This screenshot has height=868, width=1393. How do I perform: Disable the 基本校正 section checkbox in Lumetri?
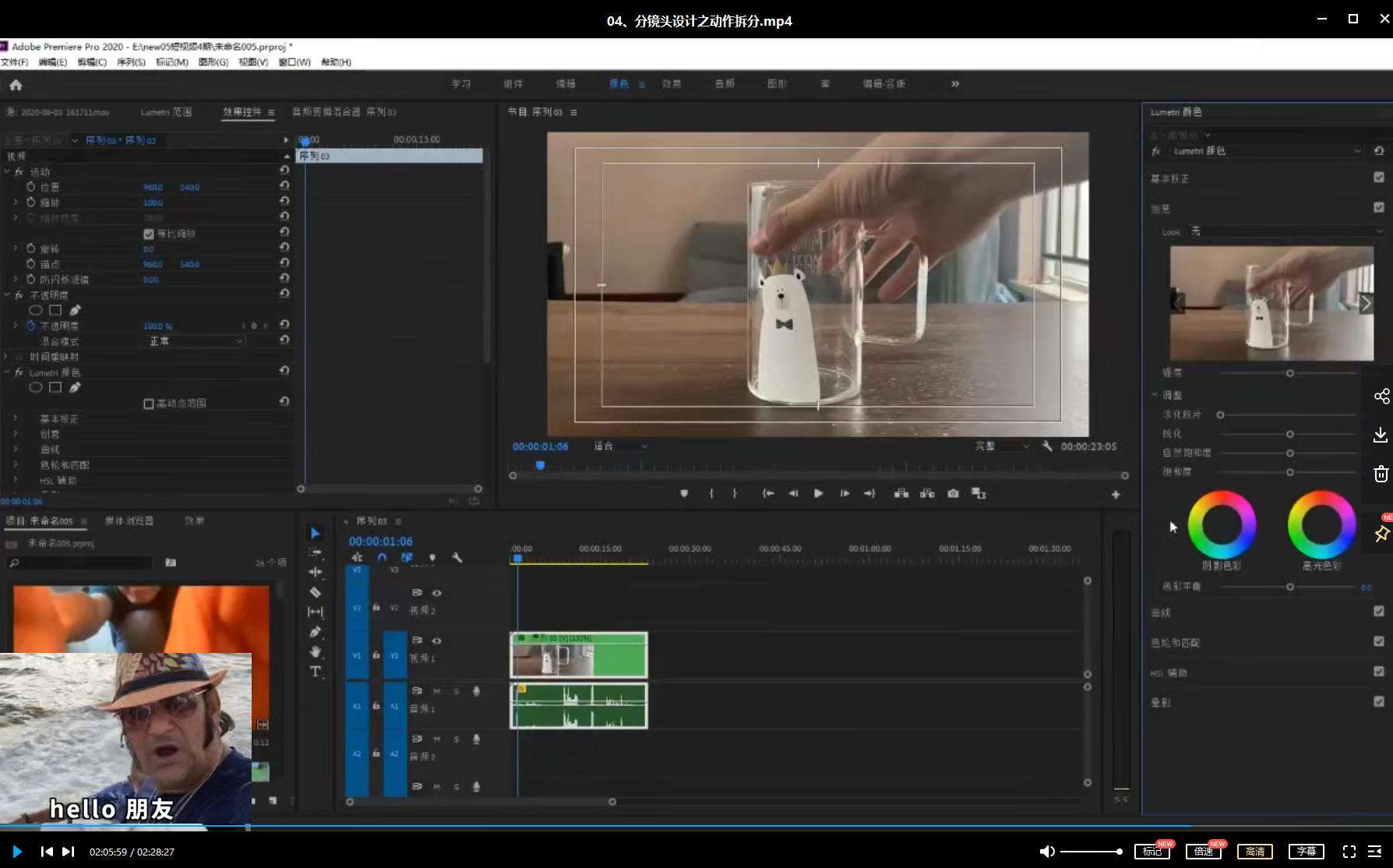[1378, 178]
